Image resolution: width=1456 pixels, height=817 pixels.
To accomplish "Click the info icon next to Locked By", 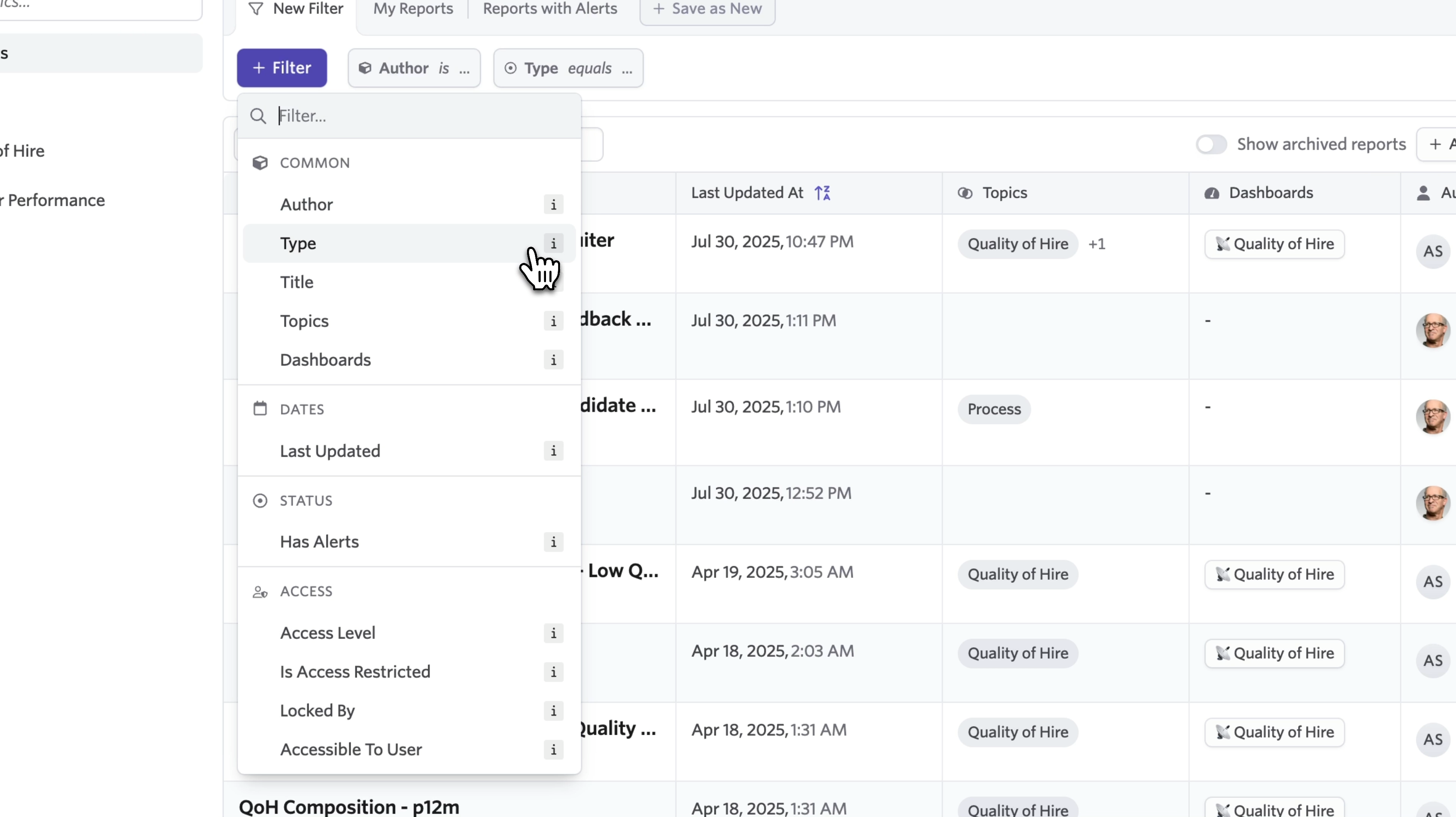I will coord(553,711).
